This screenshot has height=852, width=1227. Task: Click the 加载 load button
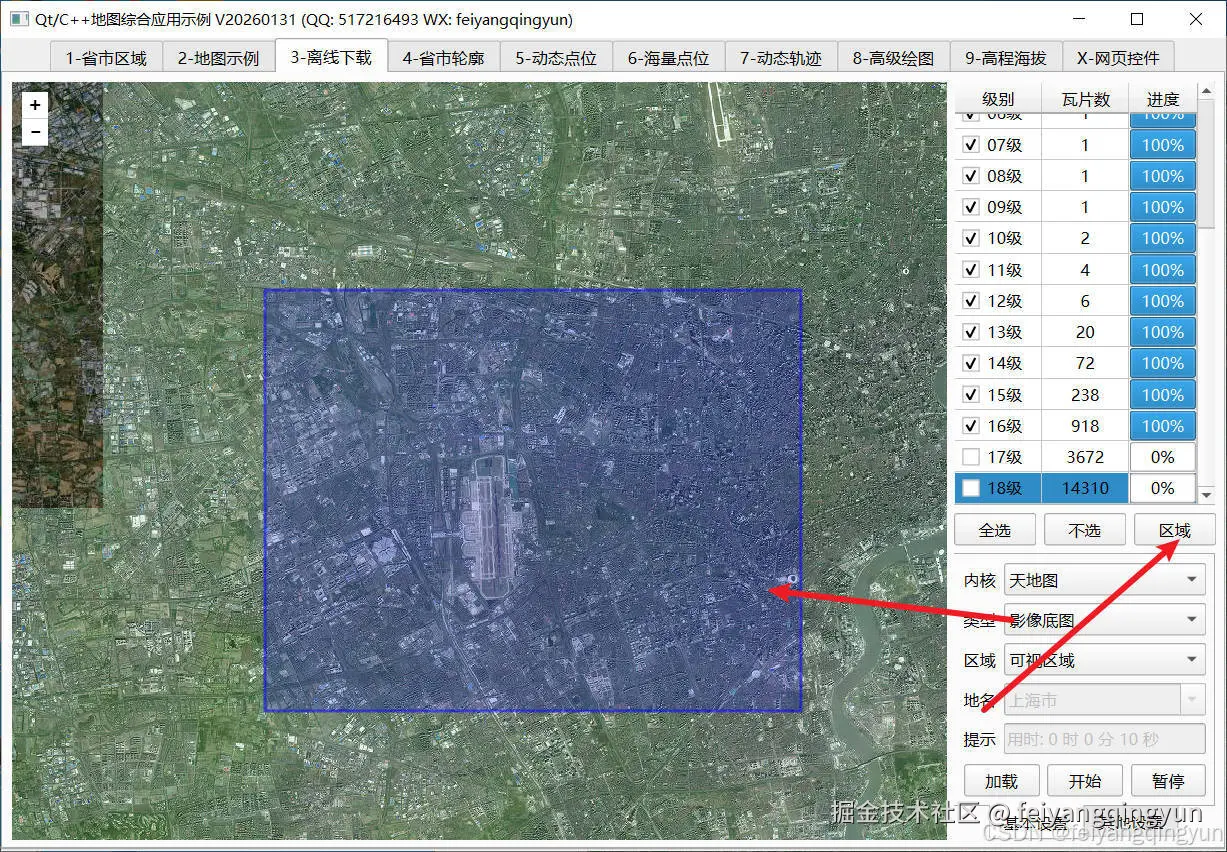[x=1001, y=781]
